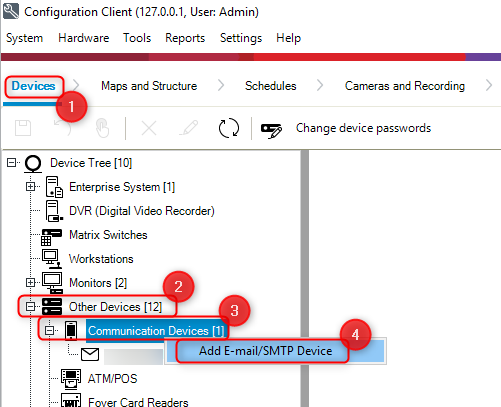Switch to Maps and Structure tab

(x=149, y=86)
